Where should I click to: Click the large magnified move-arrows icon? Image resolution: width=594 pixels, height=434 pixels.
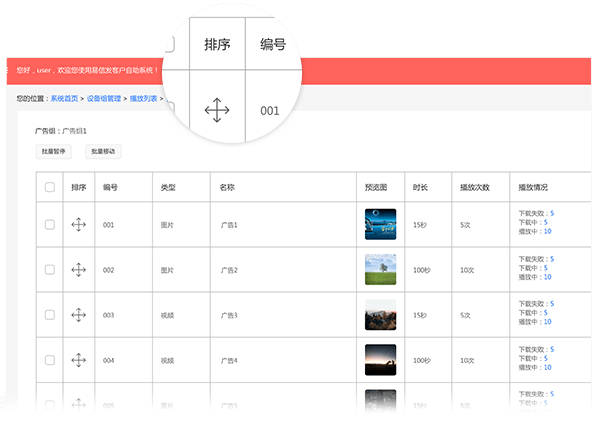[217, 110]
